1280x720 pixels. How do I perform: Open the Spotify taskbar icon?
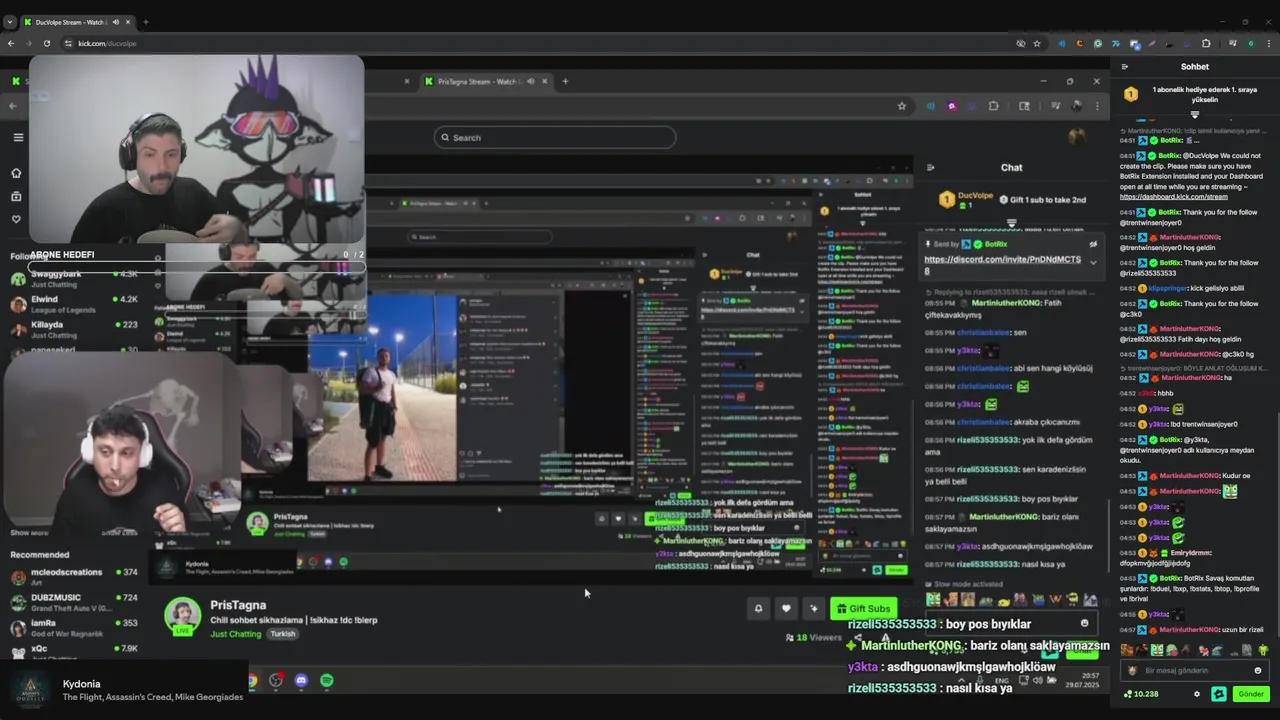[x=327, y=680]
